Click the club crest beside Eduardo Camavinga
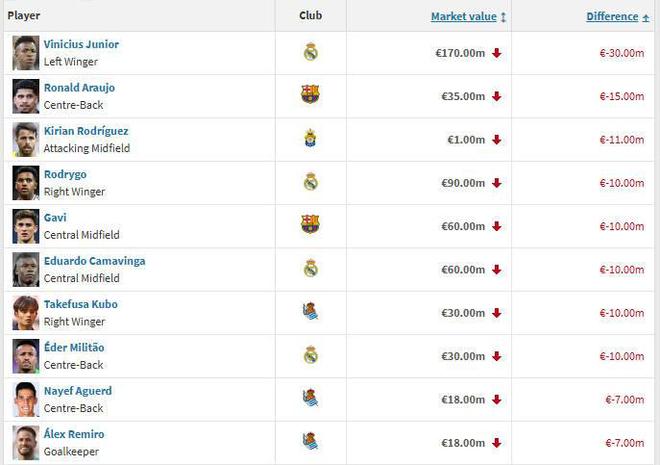660x465 pixels. click(x=310, y=268)
